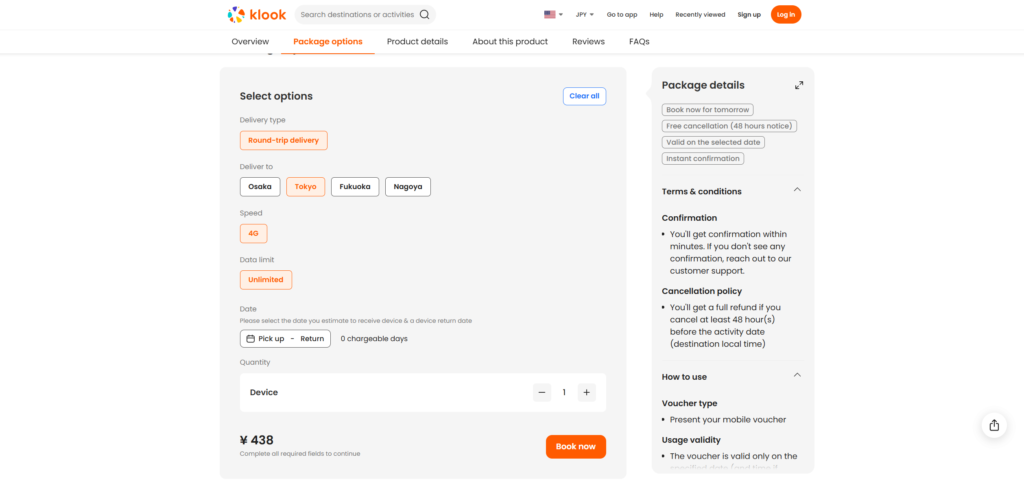Image resolution: width=1024 pixels, height=496 pixels.
Task: Click the share icon button
Action: click(x=993, y=425)
